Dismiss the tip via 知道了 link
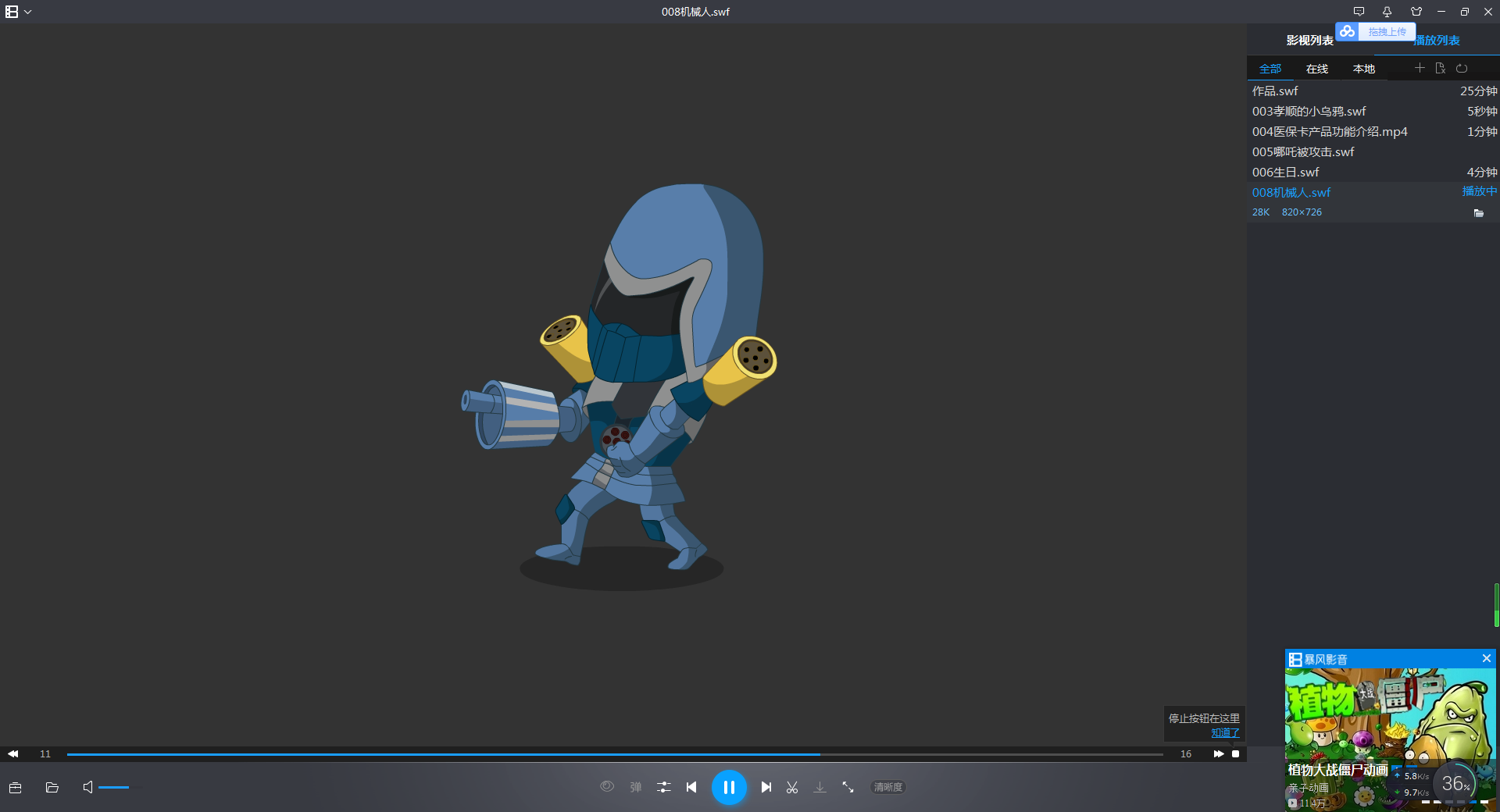This screenshot has width=1500, height=812. 1225,732
